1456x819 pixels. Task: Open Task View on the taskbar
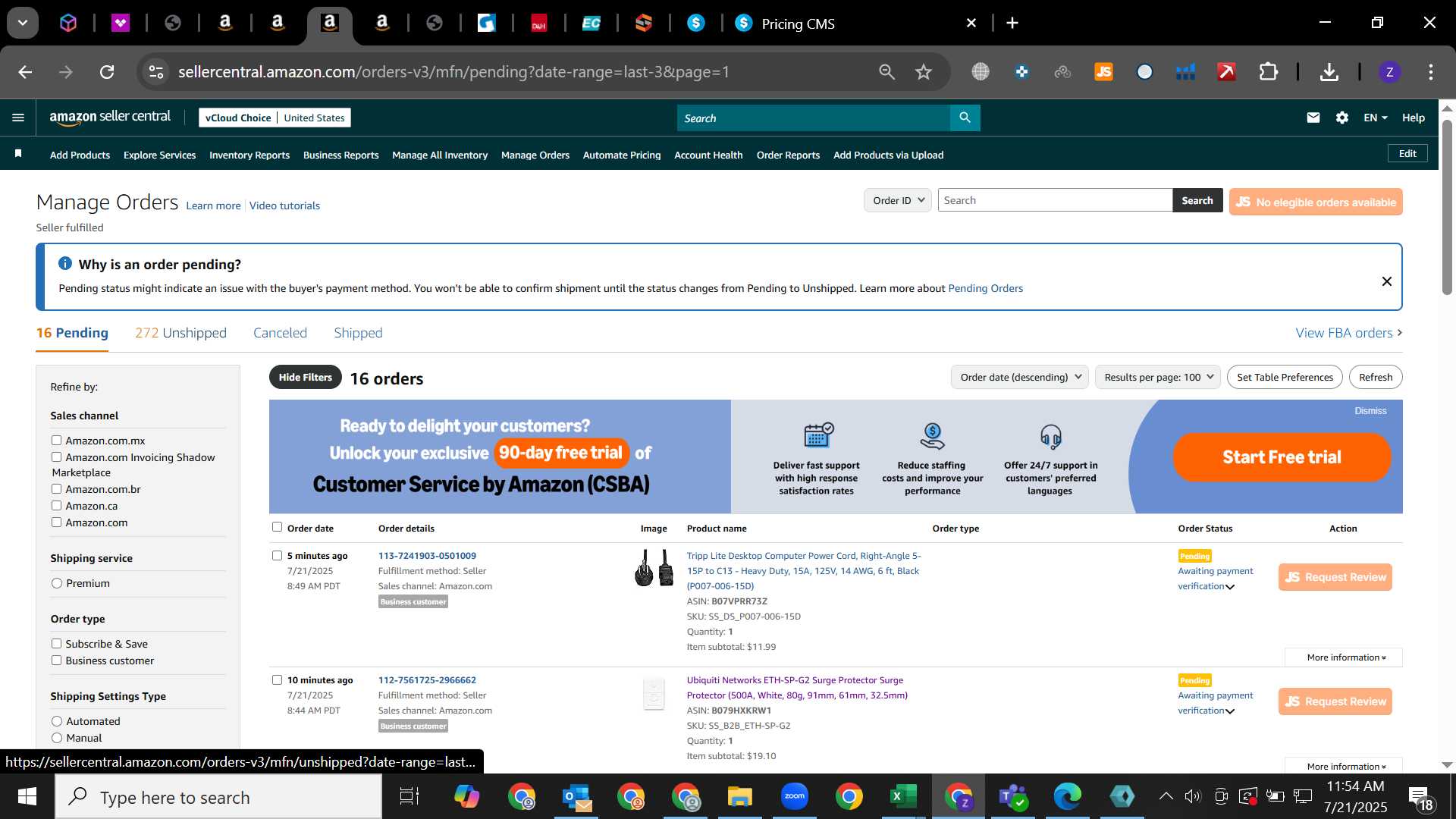point(409,796)
